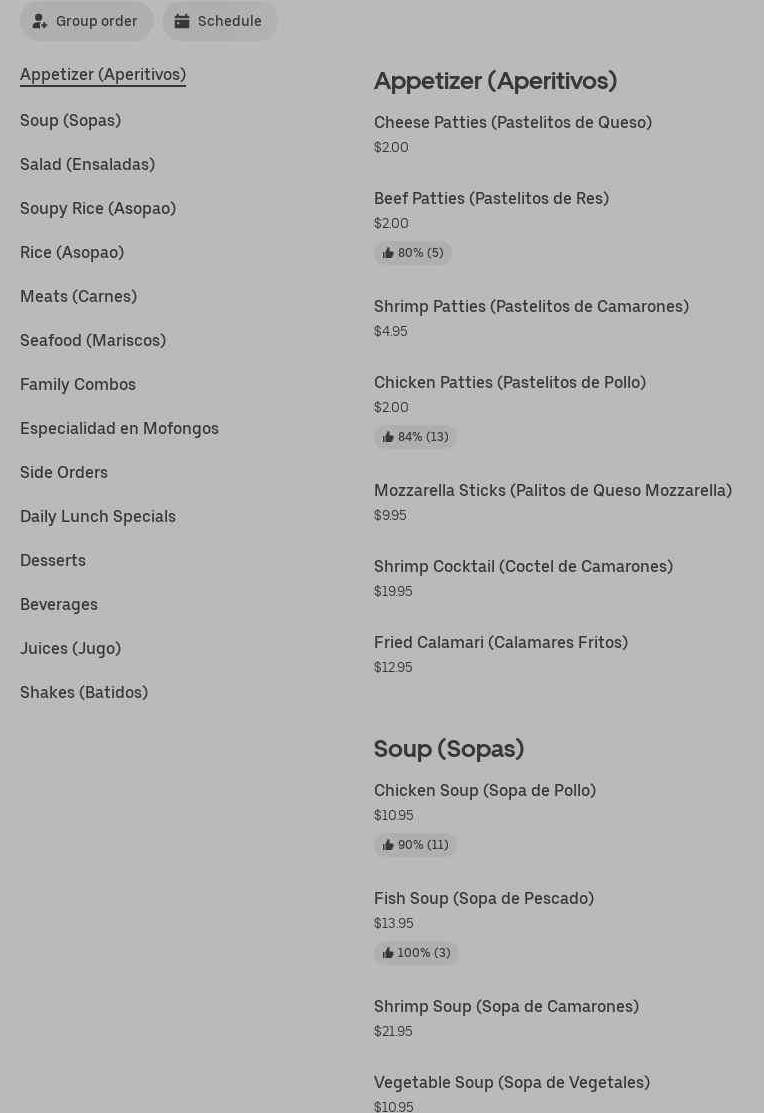764x1113 pixels.
Task: Open Shrimp Cocktail (Coctel de Camarones)
Action: click(x=523, y=566)
